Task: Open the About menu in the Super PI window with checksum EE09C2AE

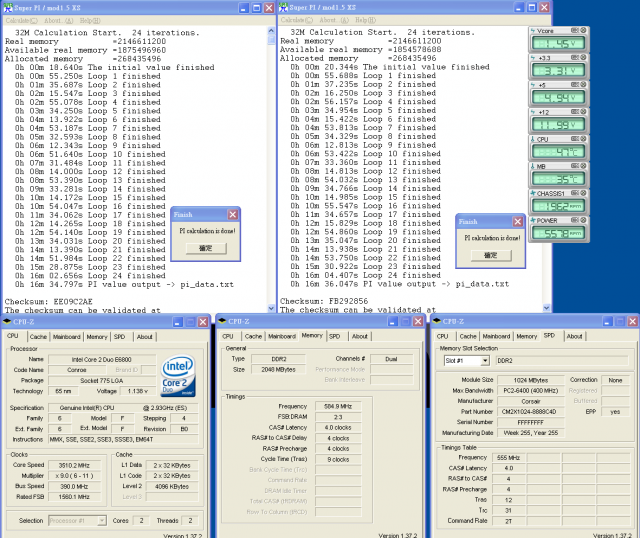Action: 58,20
